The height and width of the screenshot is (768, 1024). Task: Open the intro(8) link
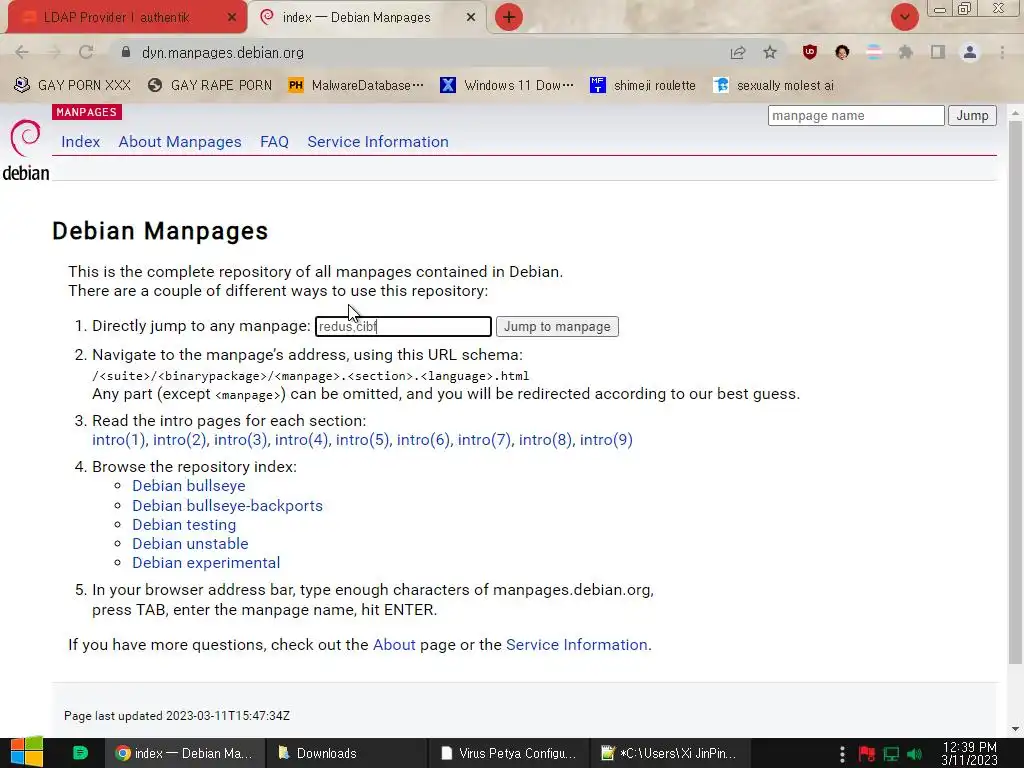click(x=545, y=440)
